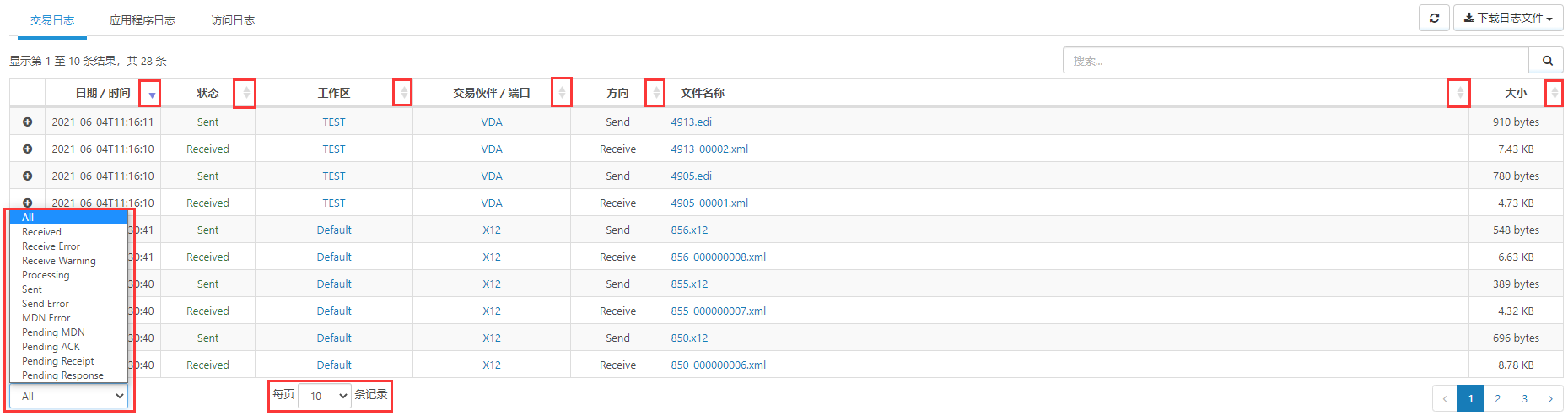Viewport: 1568px width, 416px height.
Task: Sort table by file name column arrows
Action: pyautogui.click(x=1459, y=93)
